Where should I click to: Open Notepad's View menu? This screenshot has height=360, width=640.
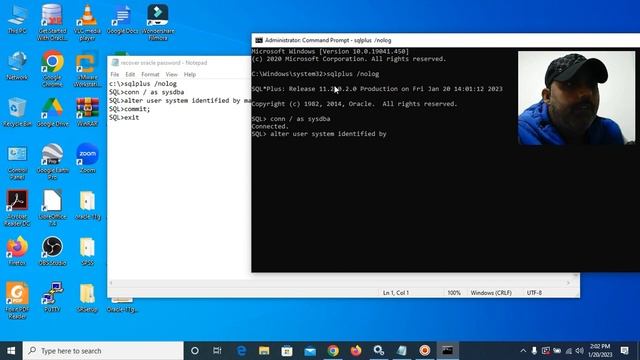tap(171, 74)
